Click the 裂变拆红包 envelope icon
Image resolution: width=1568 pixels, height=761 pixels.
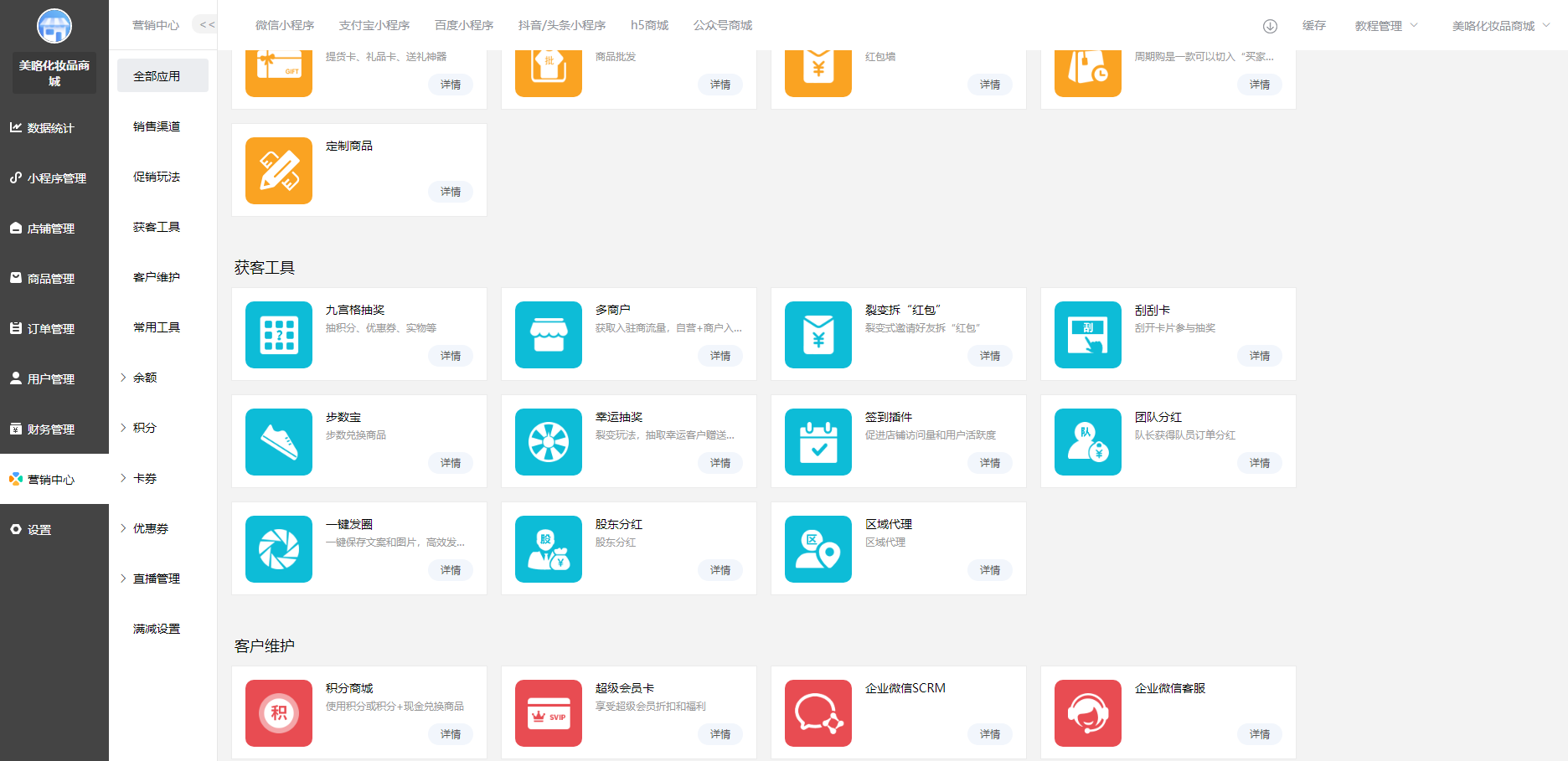(818, 335)
